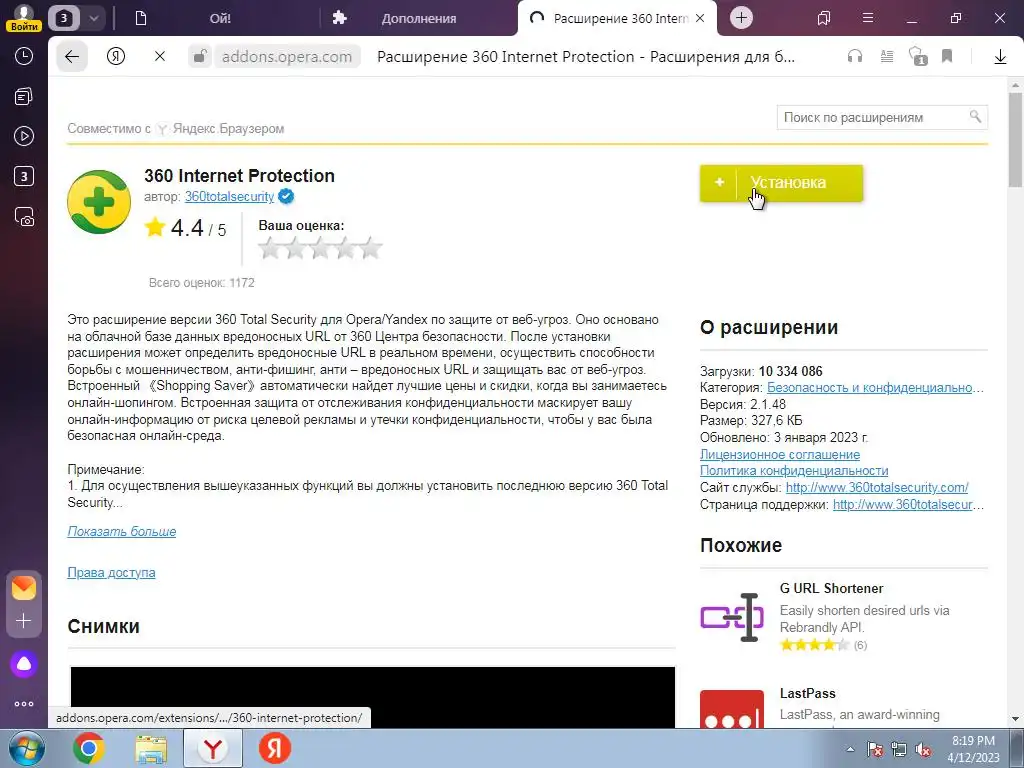
Task: Enable page read-aloud headphones icon
Action: coord(855,57)
